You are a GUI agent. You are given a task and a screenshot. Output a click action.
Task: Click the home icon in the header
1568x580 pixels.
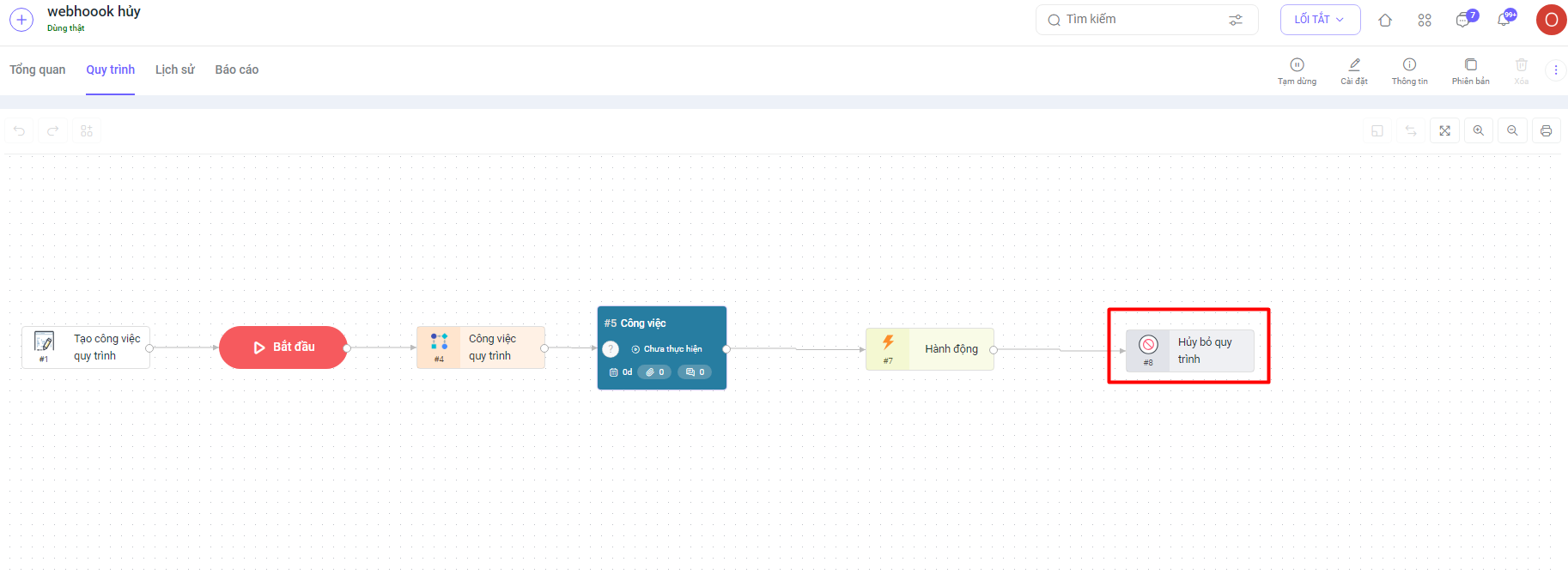pyautogui.click(x=1384, y=20)
